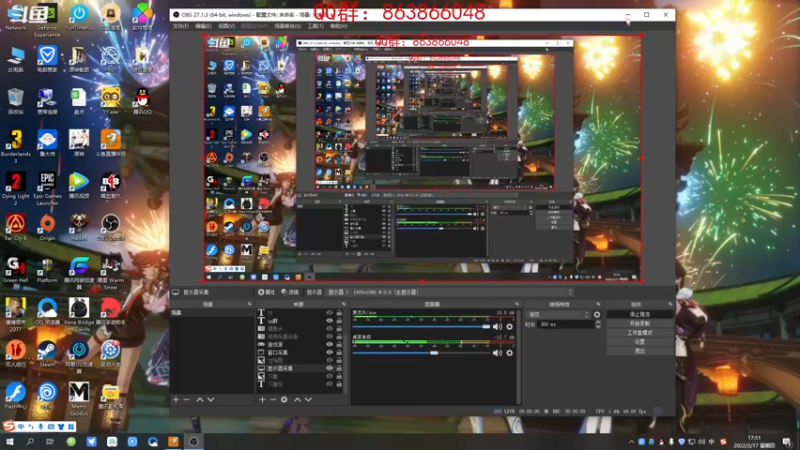Select the 场景 scene list entry
This screenshot has width=800, height=450.
212,313
